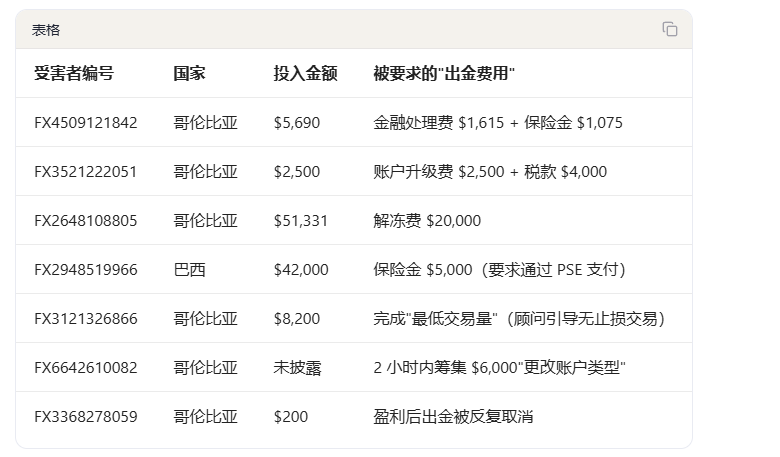Click the $51,331 amount cell
Image resolution: width=780 pixels, height=457 pixels.
(x=300, y=221)
